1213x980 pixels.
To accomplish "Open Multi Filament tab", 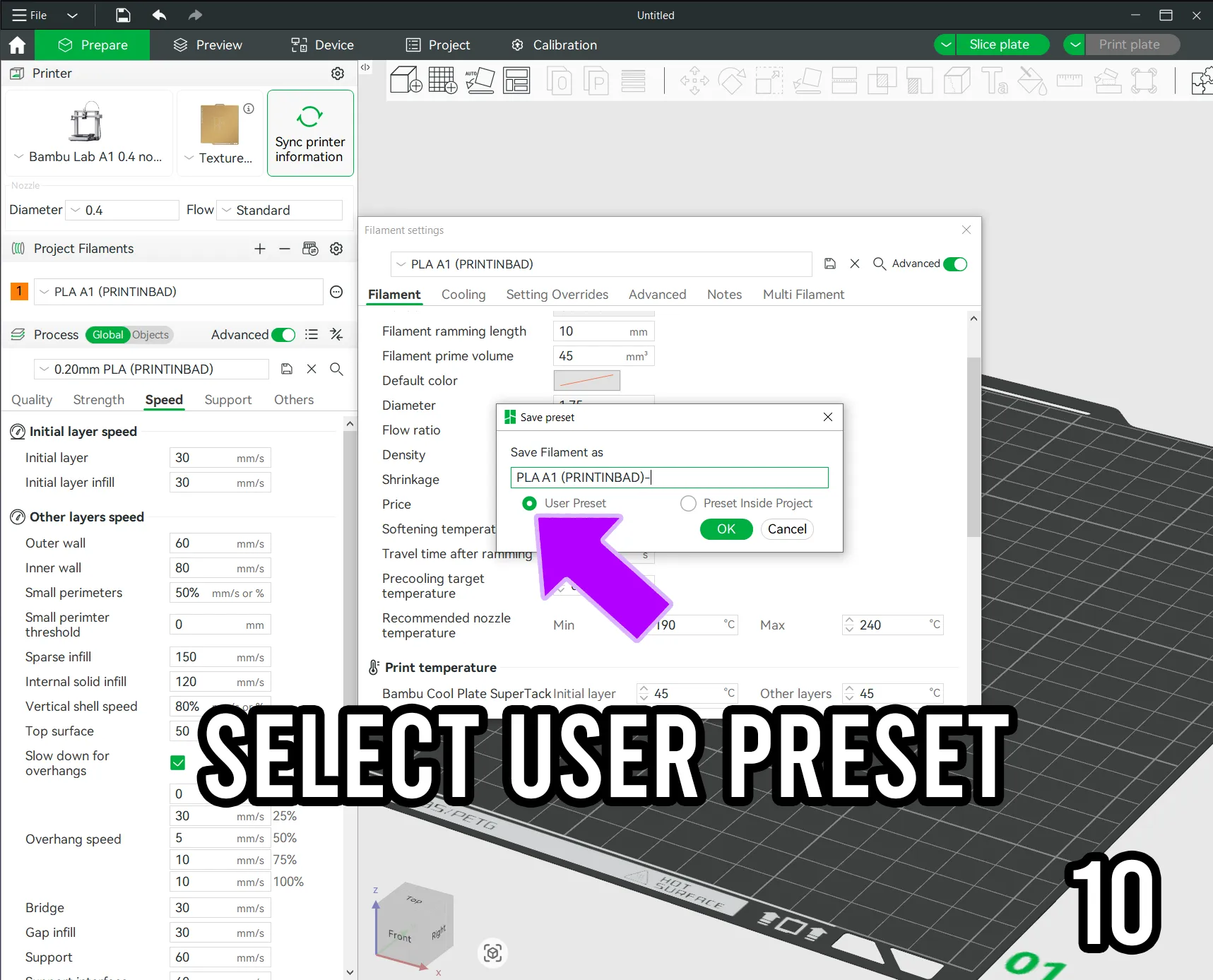I will (803, 295).
